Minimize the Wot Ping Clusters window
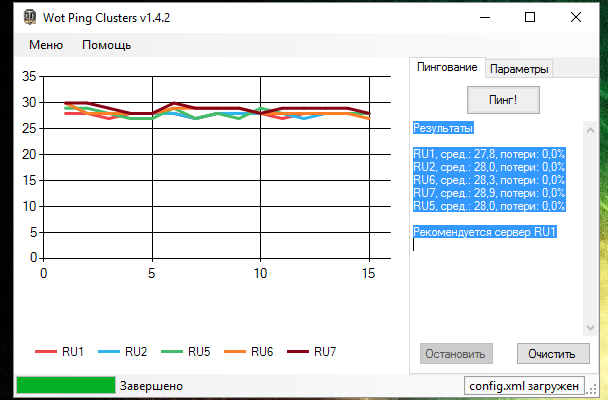 [485, 17]
